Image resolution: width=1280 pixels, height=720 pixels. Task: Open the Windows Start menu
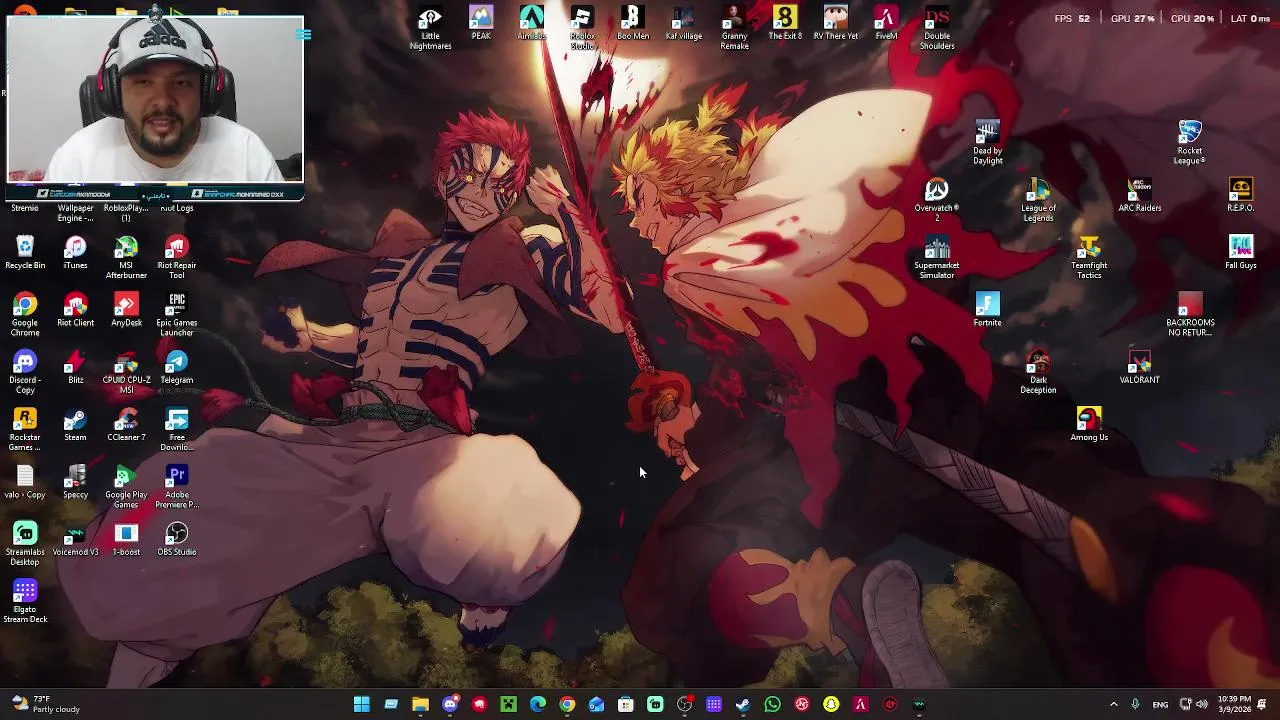pos(362,704)
